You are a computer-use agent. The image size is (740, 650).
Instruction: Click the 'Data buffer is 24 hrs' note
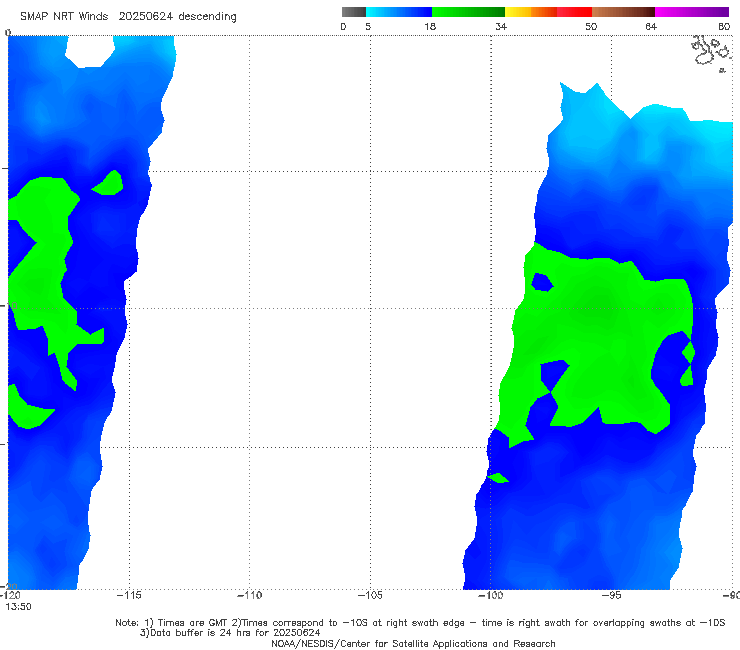pos(230,633)
